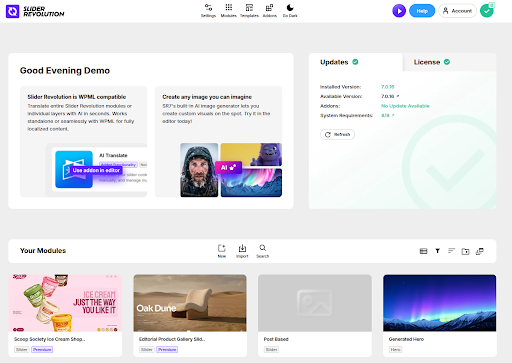Viewport: 512px width, 363px height.
Task: Click the purple monster AI sample image
Action: click(251, 154)
